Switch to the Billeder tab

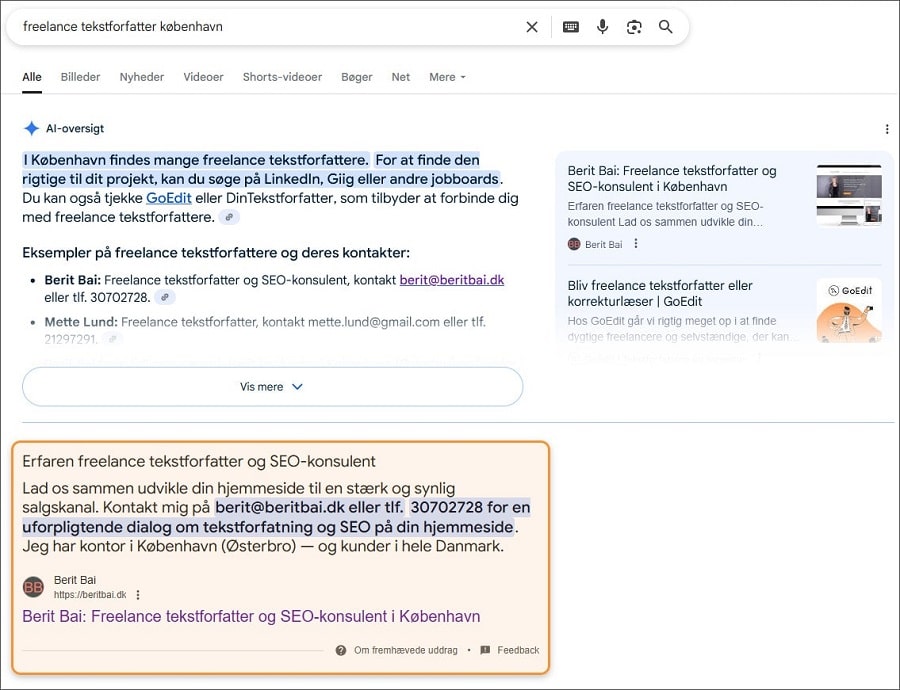click(x=80, y=77)
